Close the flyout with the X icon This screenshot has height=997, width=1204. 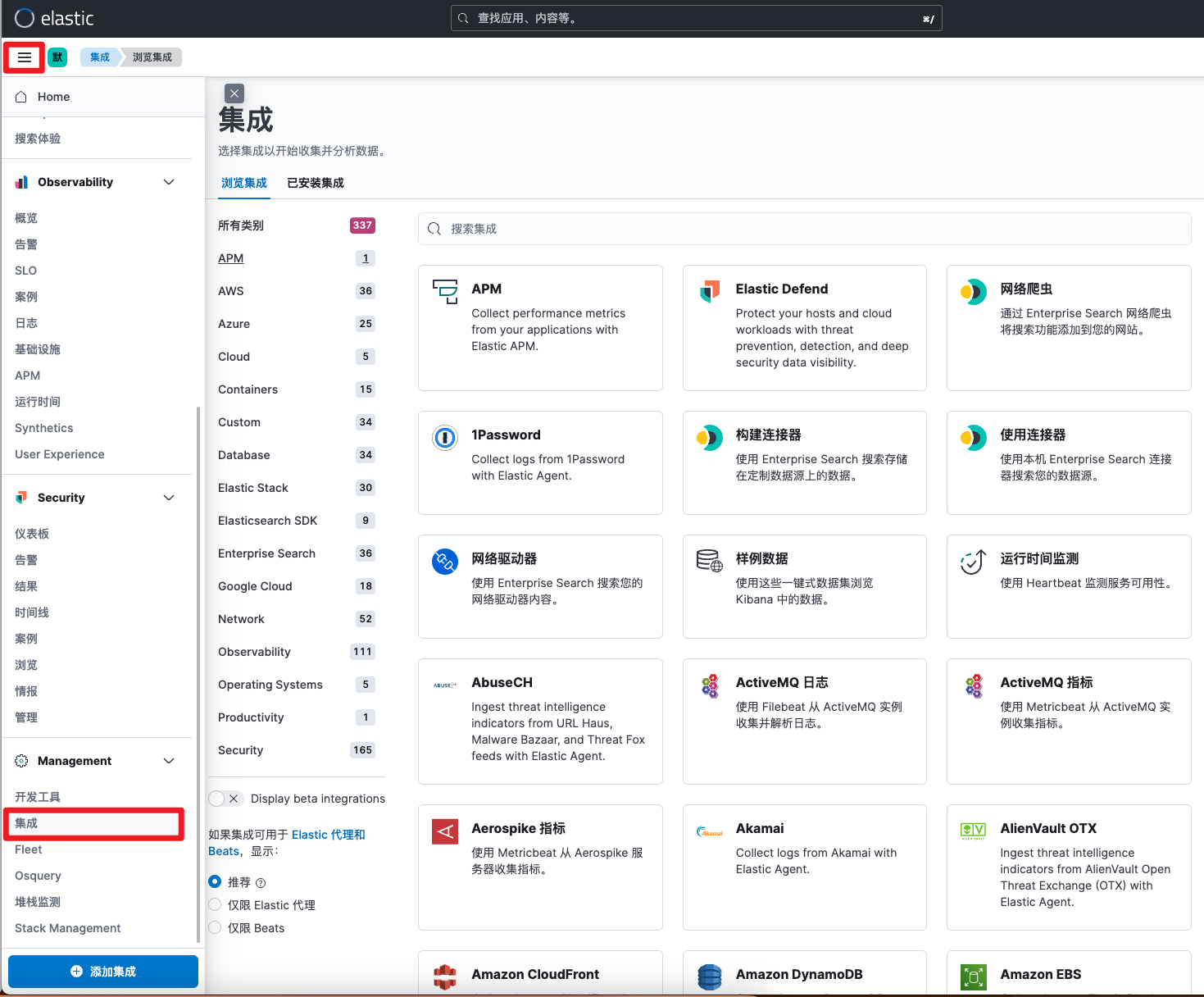pos(234,93)
